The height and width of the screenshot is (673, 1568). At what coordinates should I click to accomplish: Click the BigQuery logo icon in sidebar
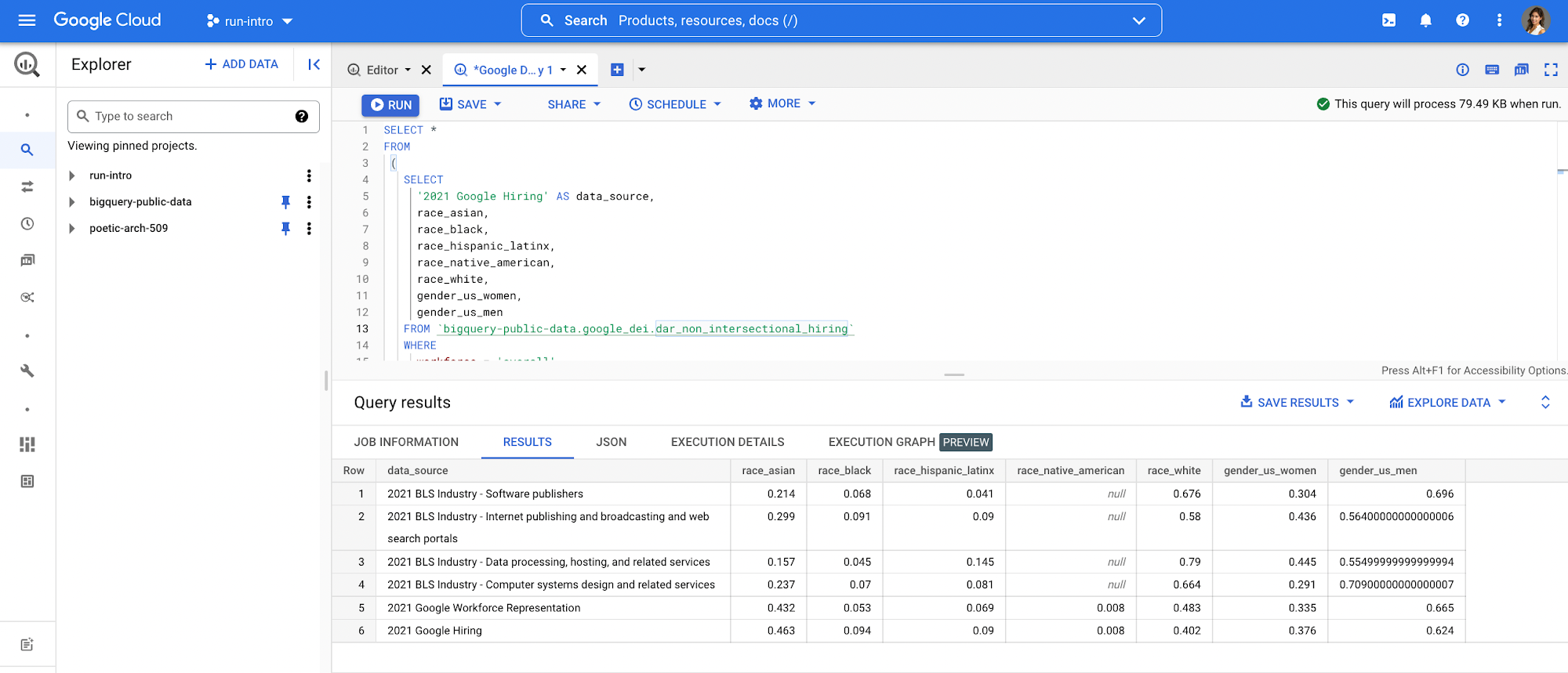tap(27, 64)
